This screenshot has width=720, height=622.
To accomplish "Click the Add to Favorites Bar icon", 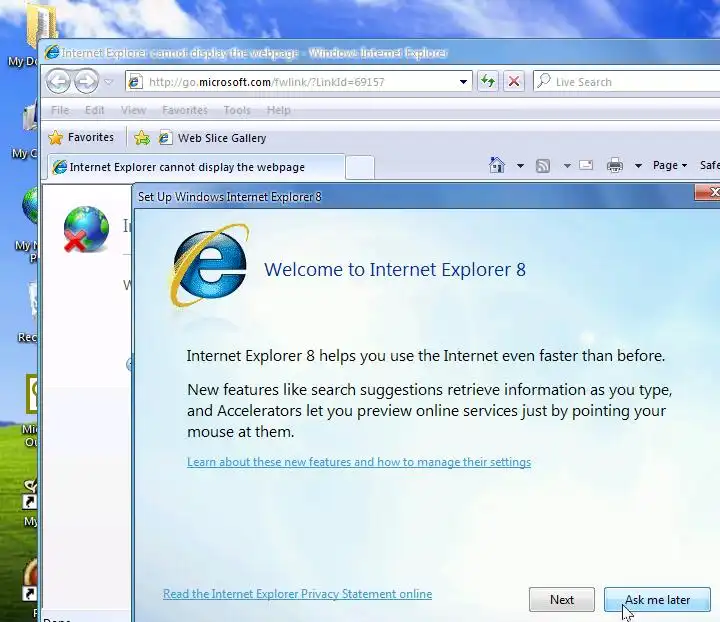I will point(142,138).
